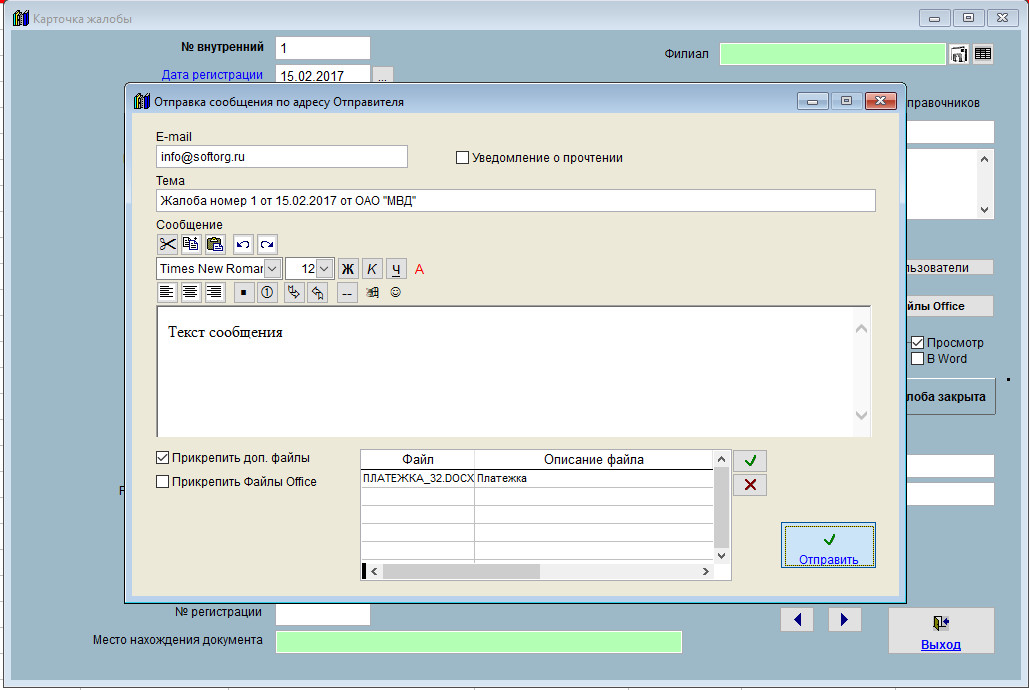The width and height of the screenshot is (1029, 690).
Task: Expand the font size 12 dropdown
Action: pyautogui.click(x=325, y=269)
